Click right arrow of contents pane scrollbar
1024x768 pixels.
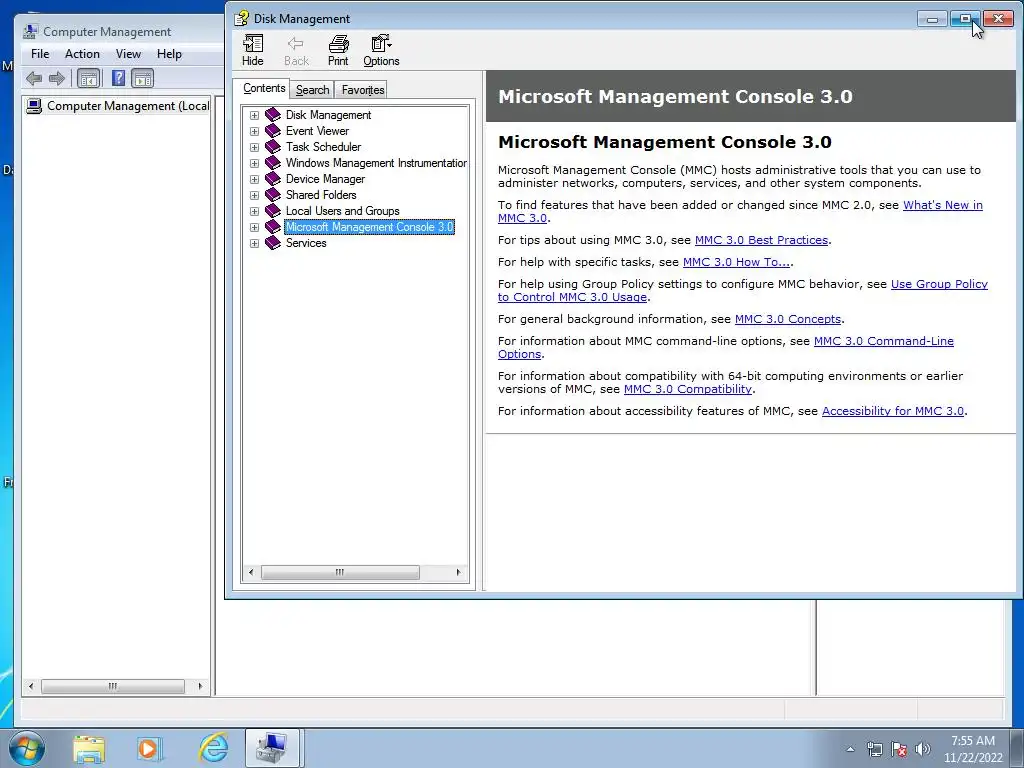coord(458,573)
